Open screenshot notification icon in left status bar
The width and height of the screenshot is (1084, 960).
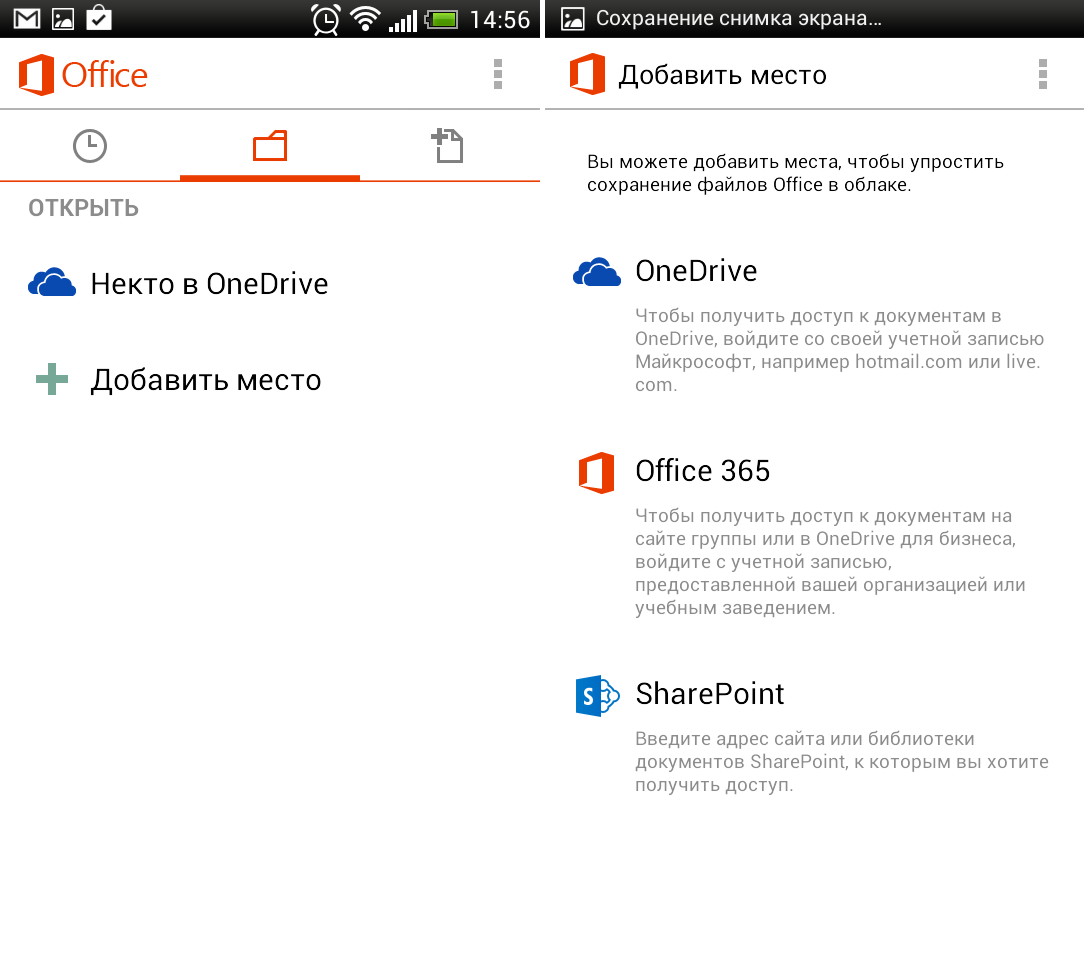pyautogui.click(x=63, y=19)
